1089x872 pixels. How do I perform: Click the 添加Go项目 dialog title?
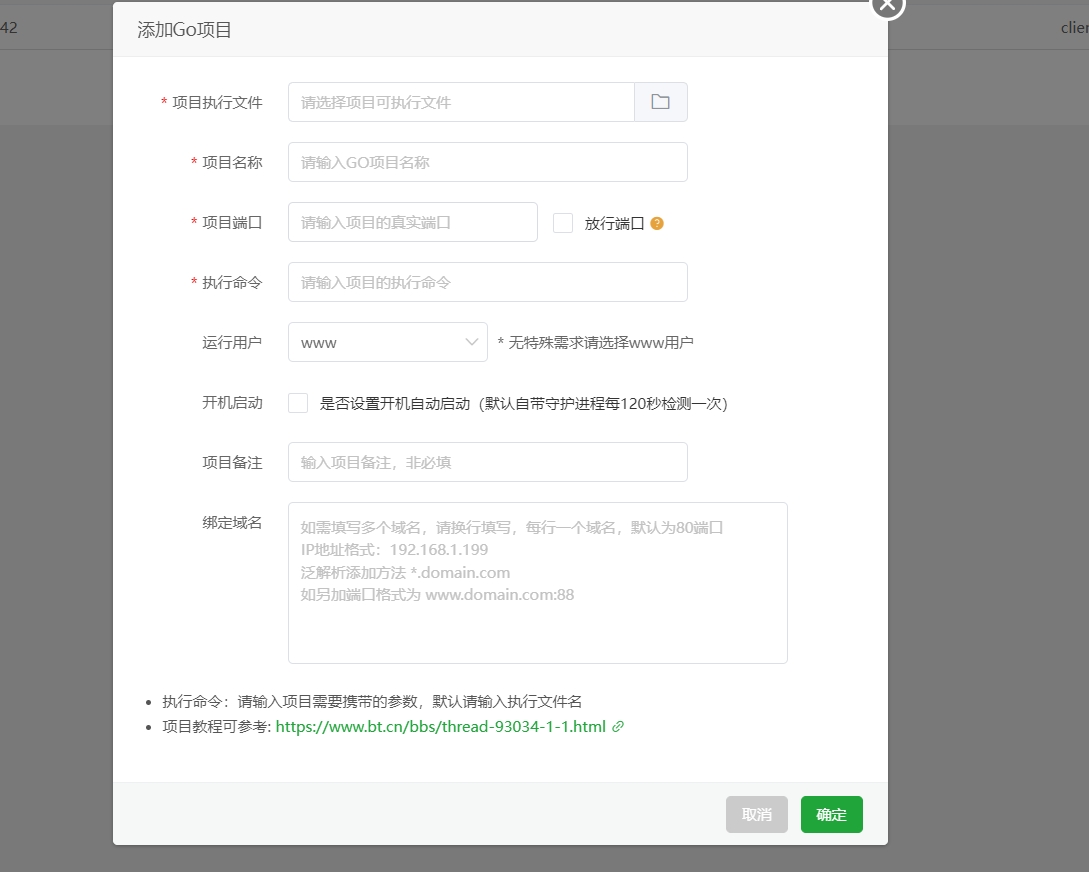pos(184,30)
